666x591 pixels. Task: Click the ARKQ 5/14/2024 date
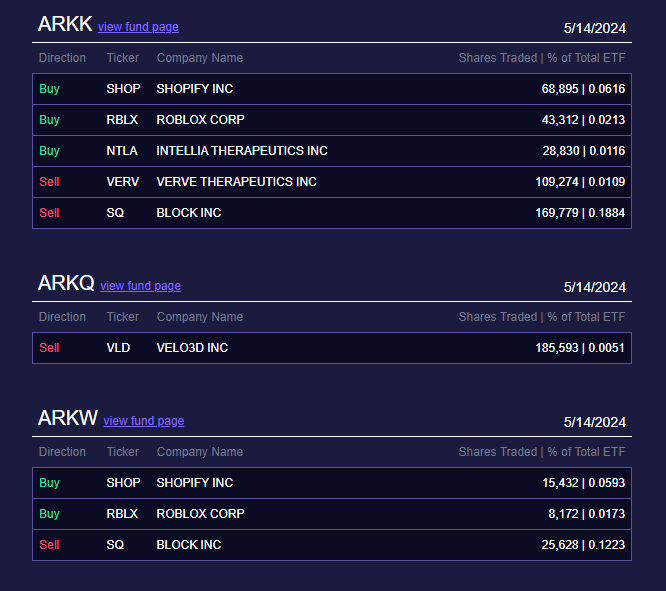click(x=595, y=288)
